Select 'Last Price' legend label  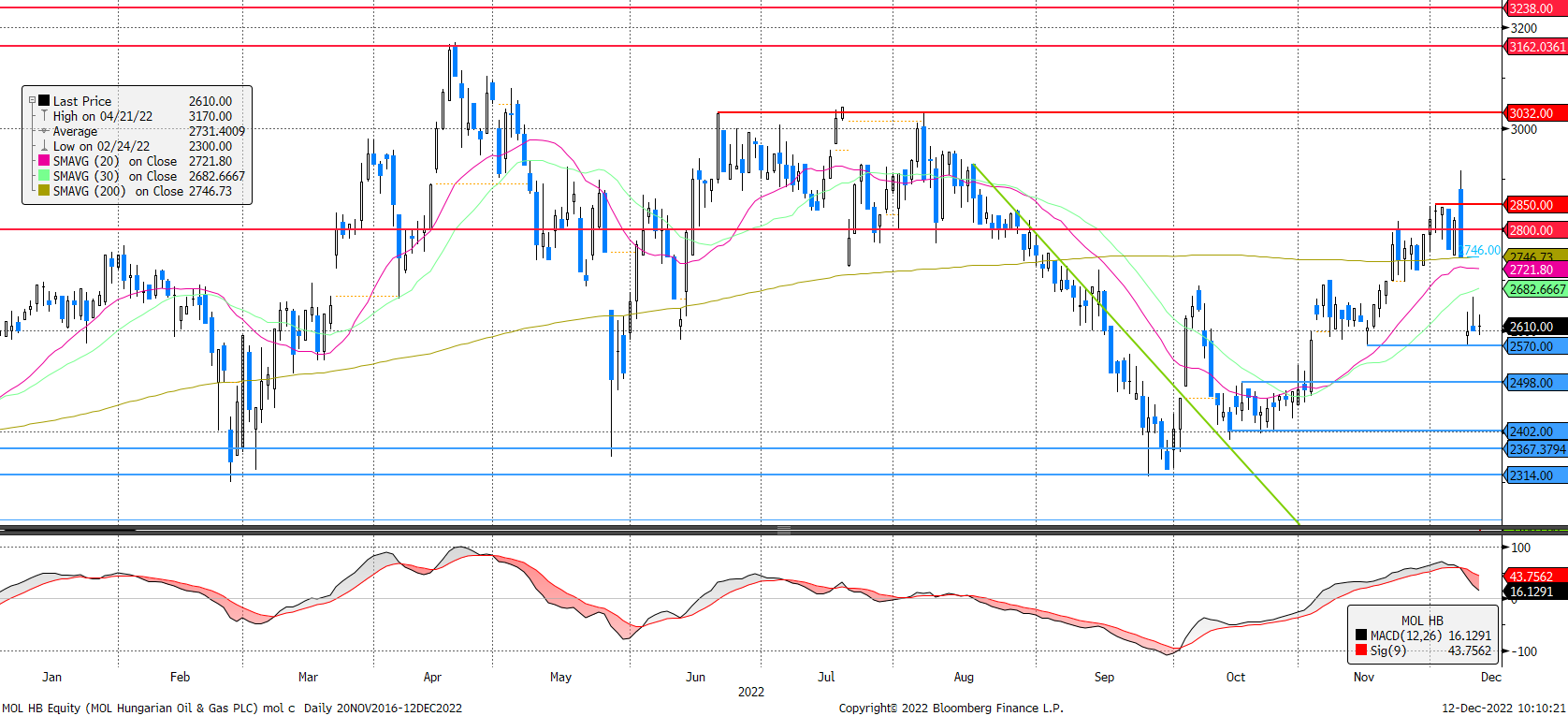pyautogui.click(x=82, y=101)
